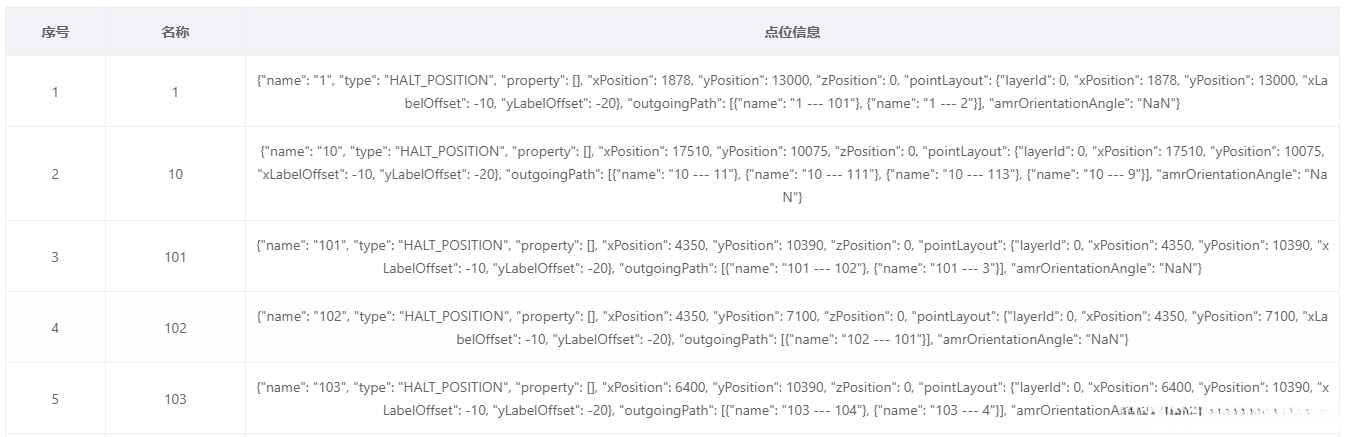Select the 名称 cell in the first row
This screenshot has height=437, width=1351.
[175, 92]
